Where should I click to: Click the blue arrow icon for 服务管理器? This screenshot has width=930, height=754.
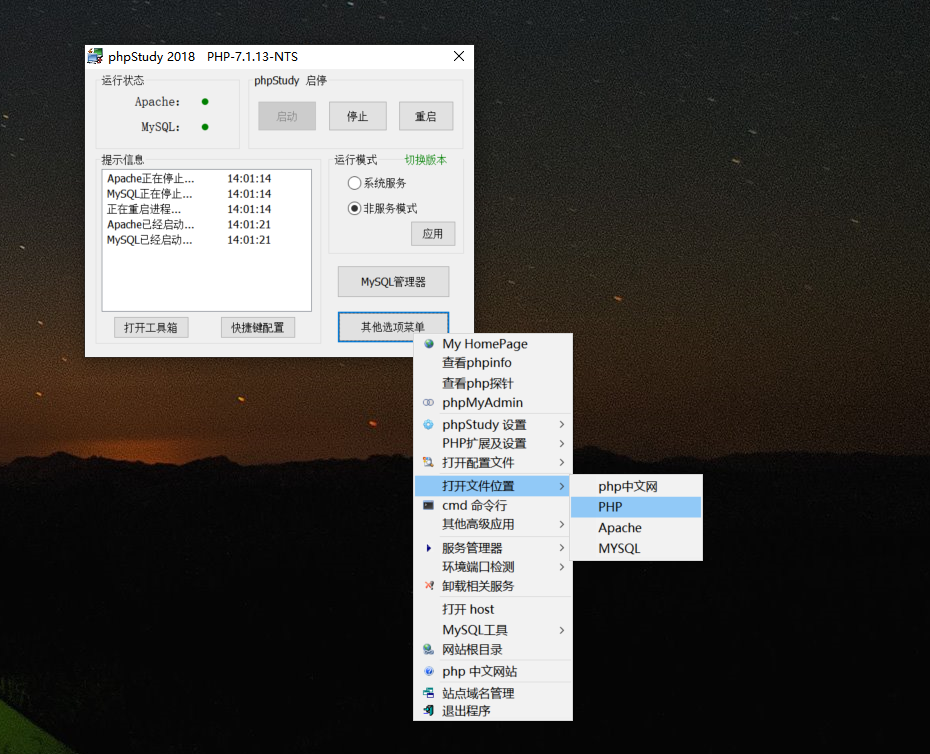tap(428, 548)
